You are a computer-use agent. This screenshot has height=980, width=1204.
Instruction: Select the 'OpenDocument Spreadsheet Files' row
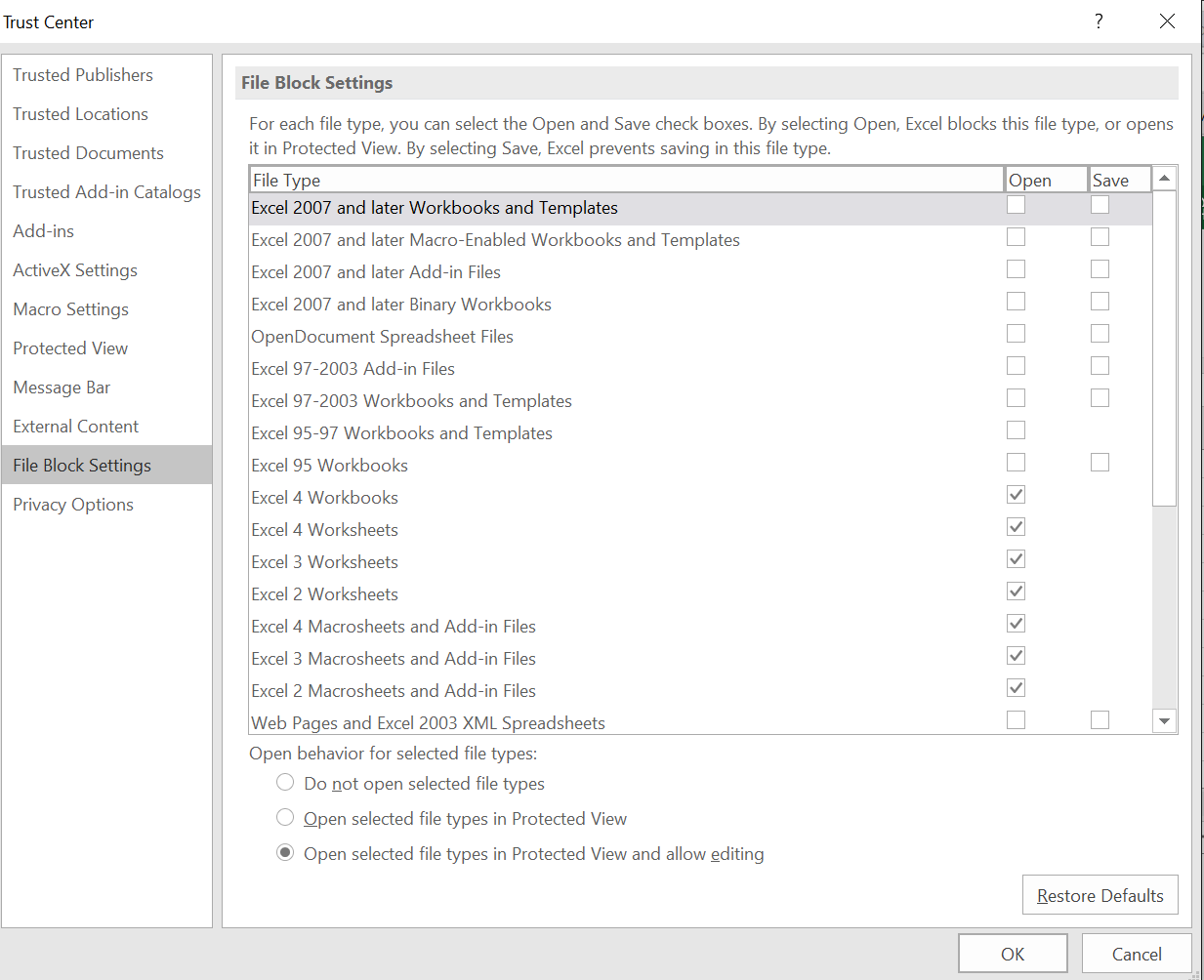(x=700, y=337)
